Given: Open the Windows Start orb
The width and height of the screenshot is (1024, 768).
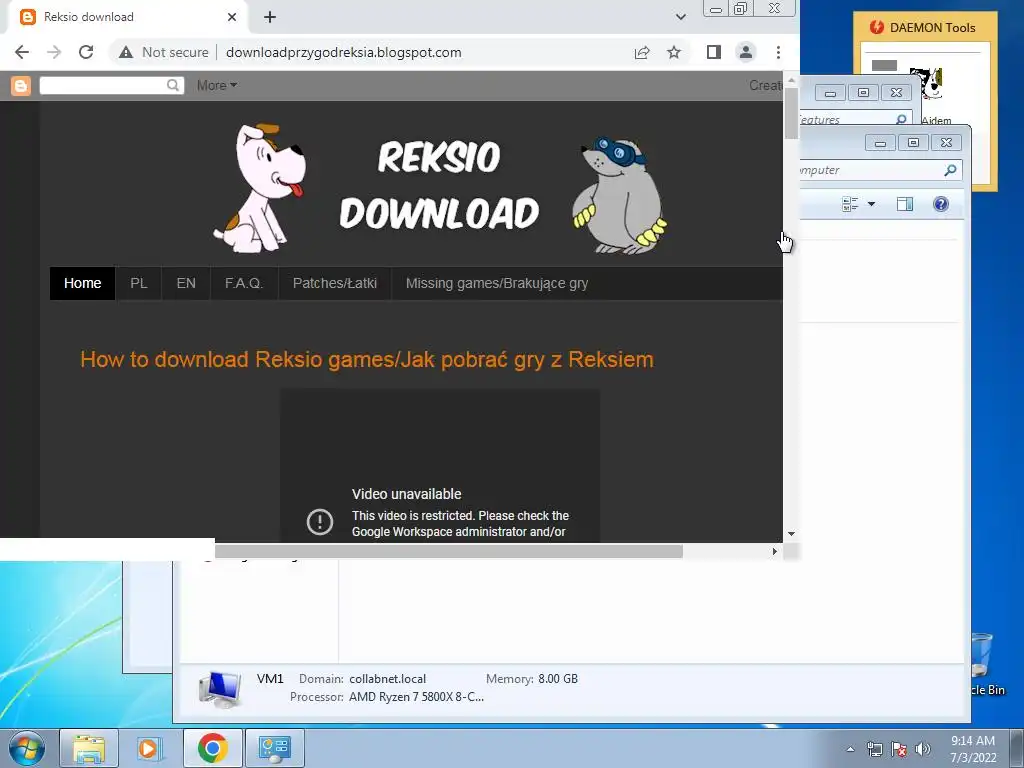Looking at the screenshot, I should click(27, 748).
